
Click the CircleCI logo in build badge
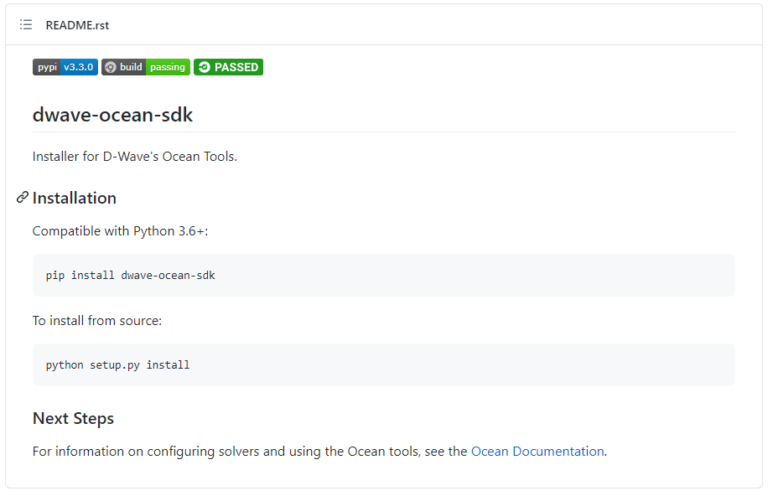(110, 67)
